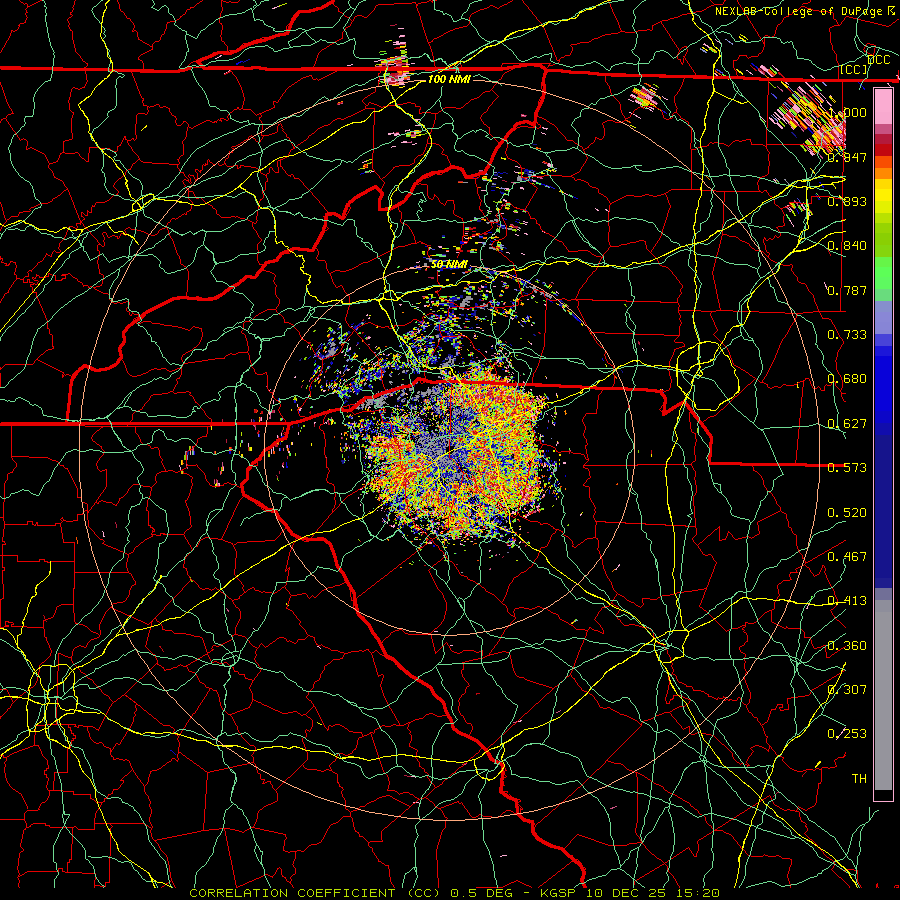Click the '0.5 DEG' elevation text
The height and width of the screenshot is (900, 900).
482,893
